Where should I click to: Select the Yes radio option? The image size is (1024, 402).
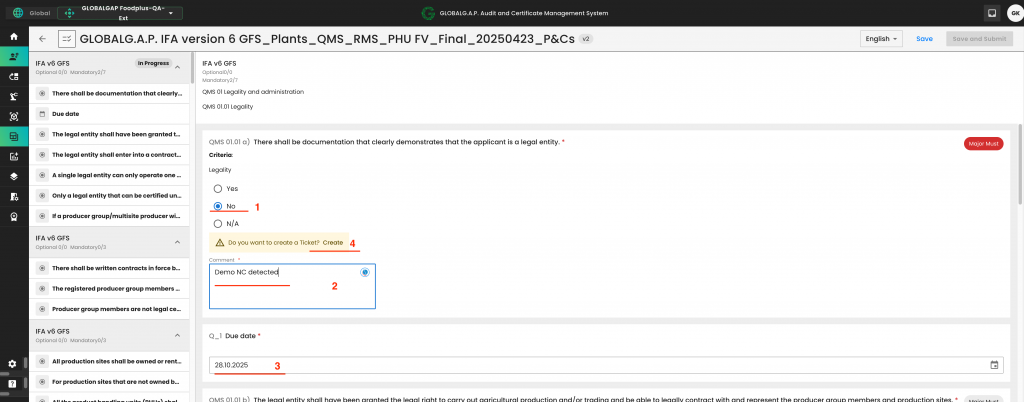point(219,188)
